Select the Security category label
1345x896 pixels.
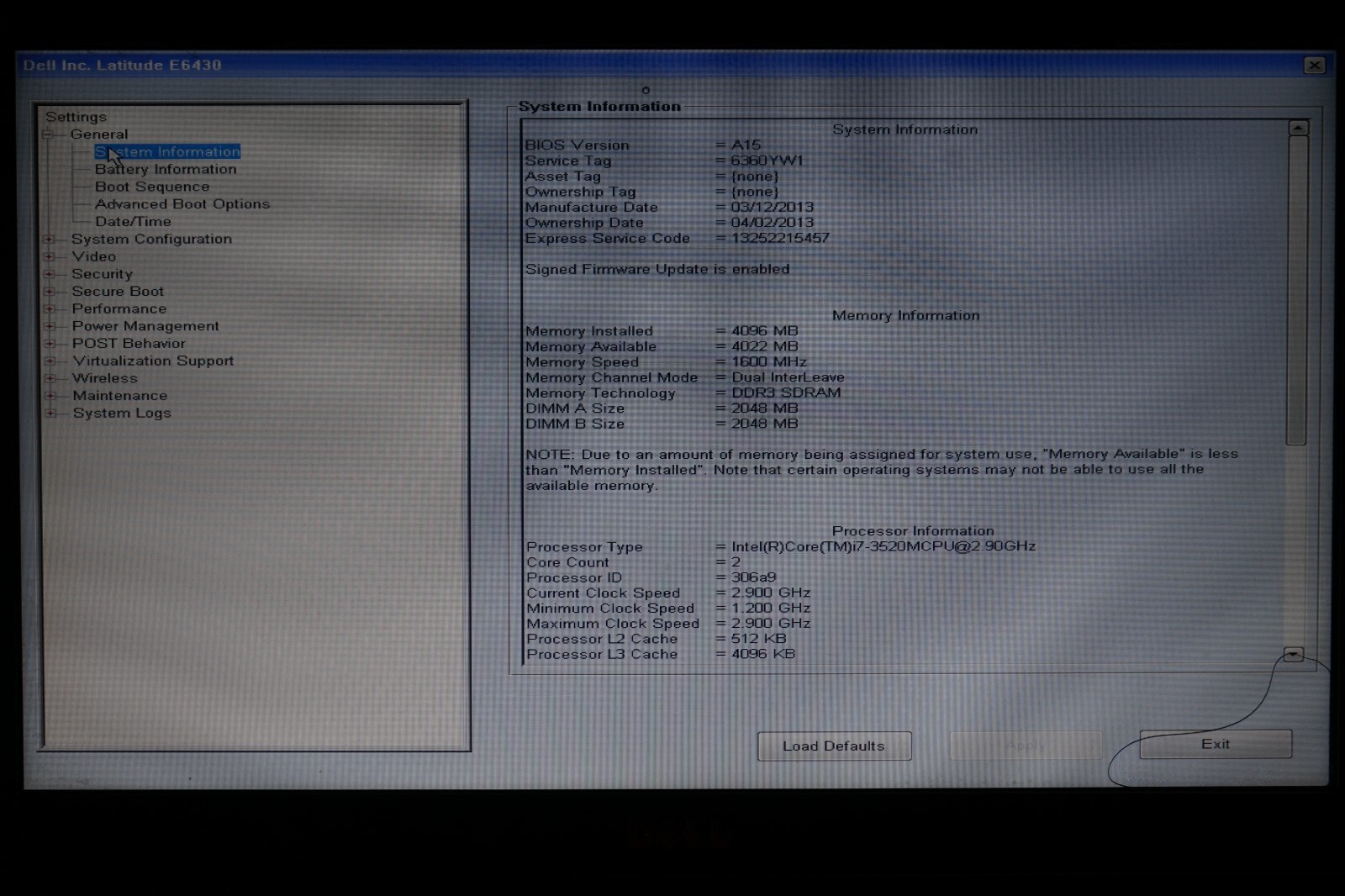coord(102,274)
